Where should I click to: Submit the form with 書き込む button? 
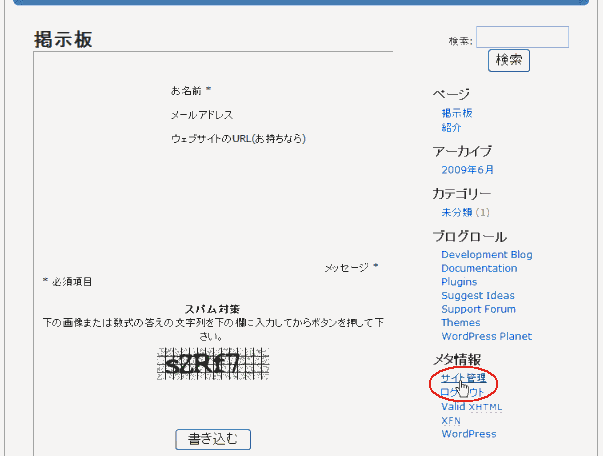coord(213,439)
